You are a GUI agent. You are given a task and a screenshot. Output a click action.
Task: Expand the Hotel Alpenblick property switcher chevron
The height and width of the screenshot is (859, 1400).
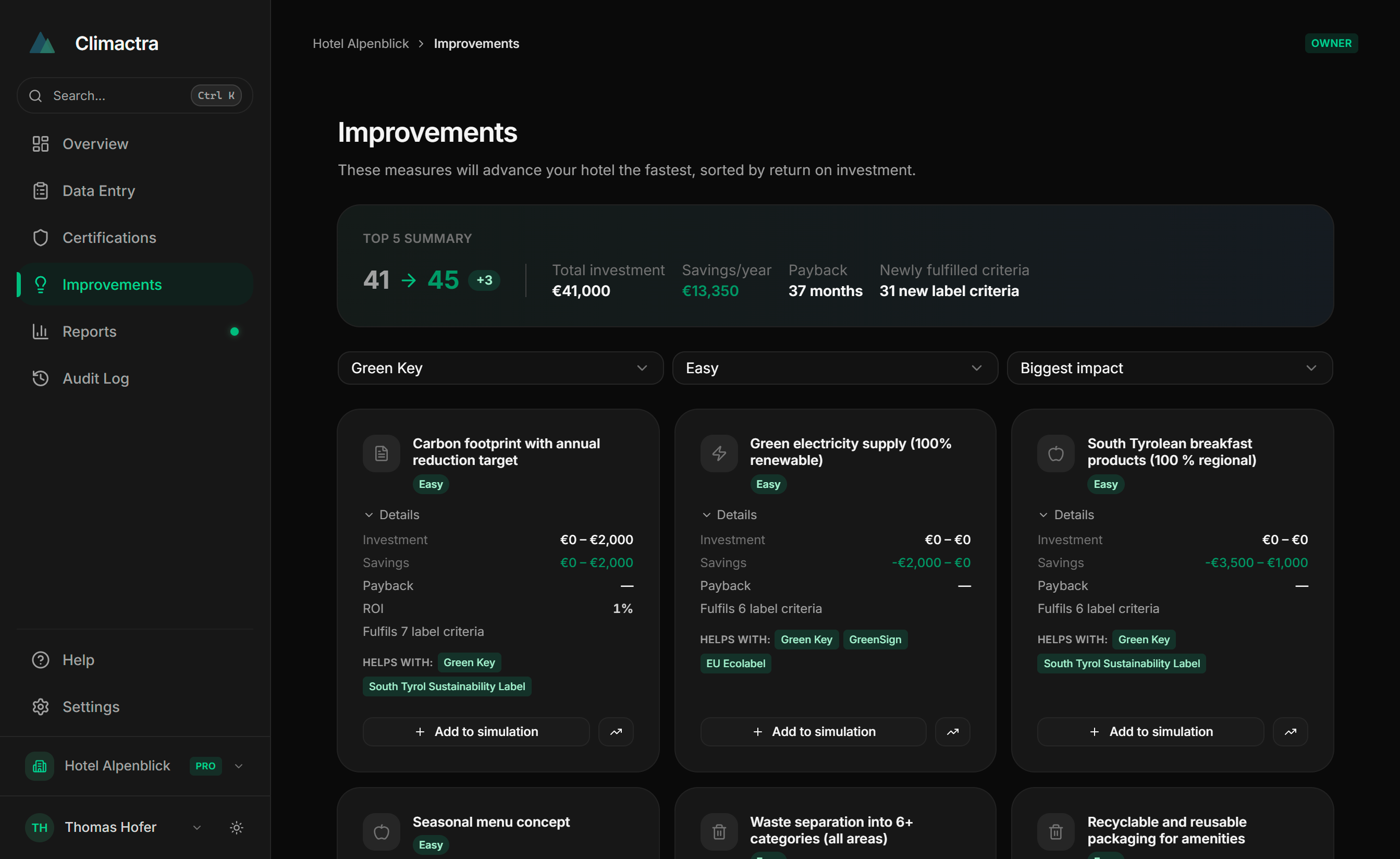pos(239,766)
